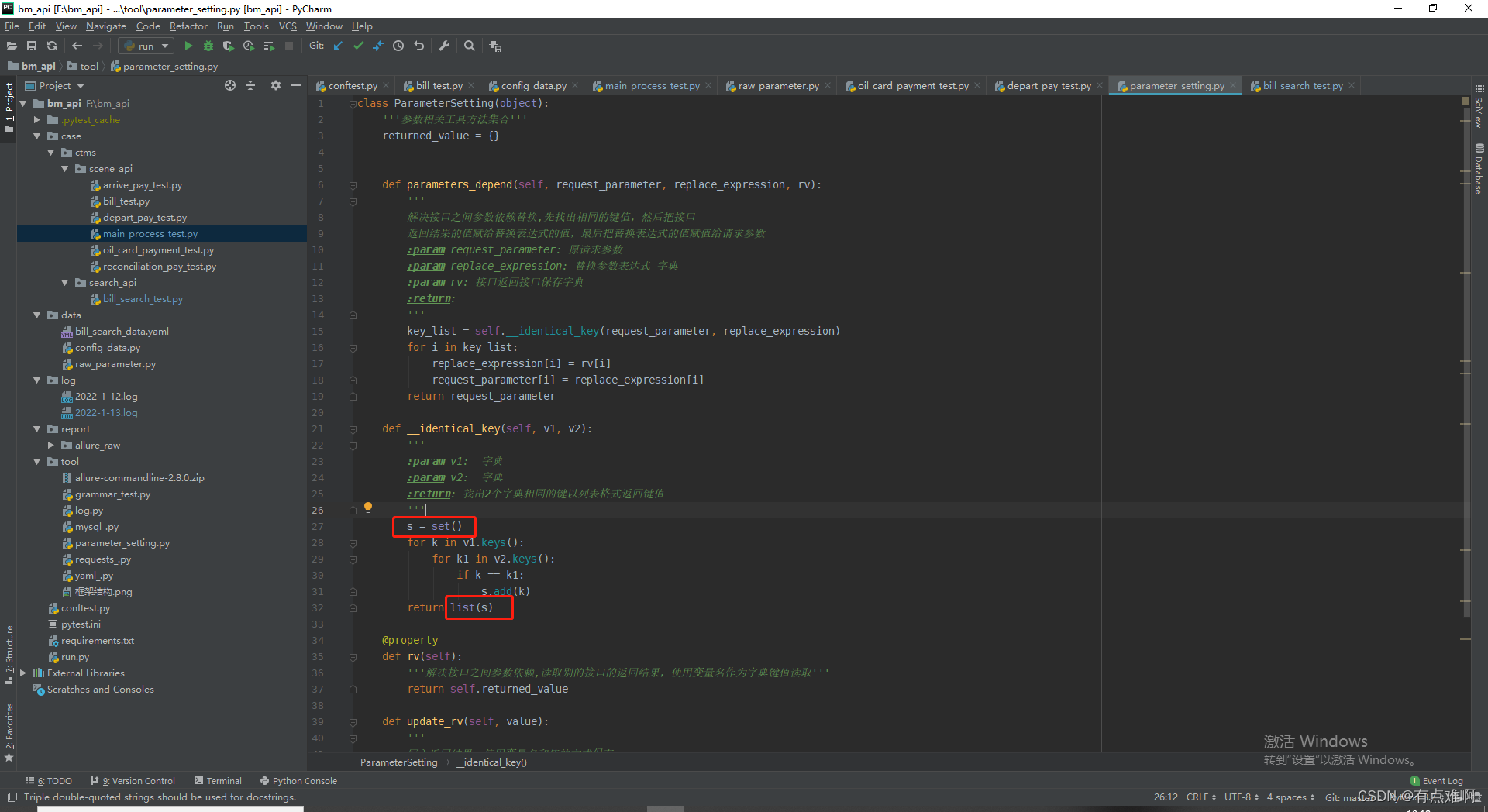1488x812 pixels.
Task: Collapse all in Project panel
Action: coord(250,85)
